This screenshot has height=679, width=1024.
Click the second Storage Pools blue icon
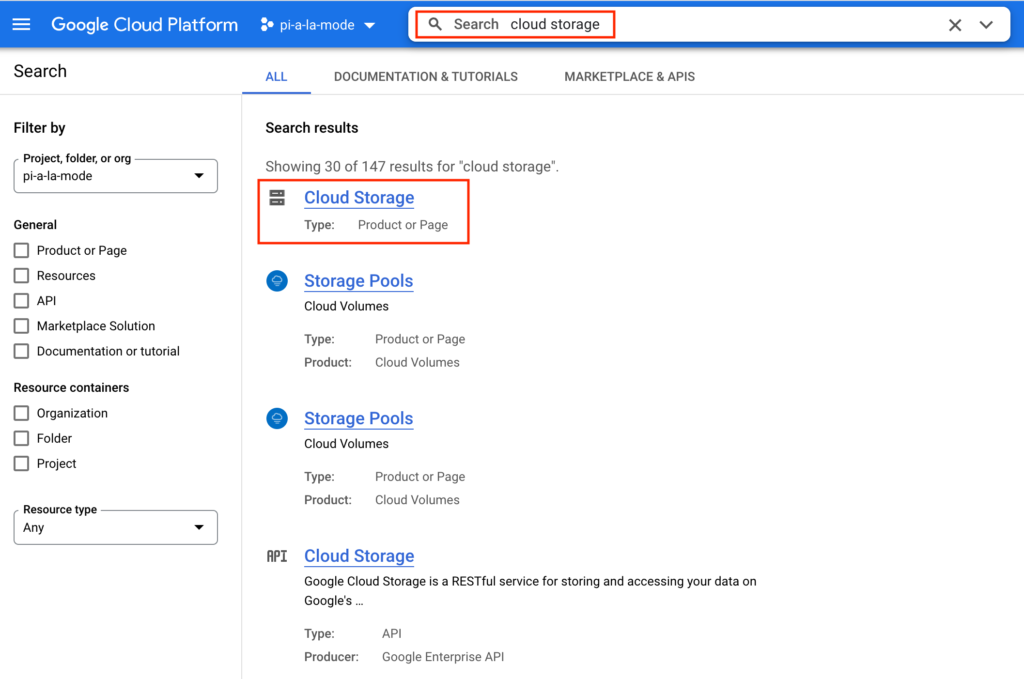click(x=277, y=418)
